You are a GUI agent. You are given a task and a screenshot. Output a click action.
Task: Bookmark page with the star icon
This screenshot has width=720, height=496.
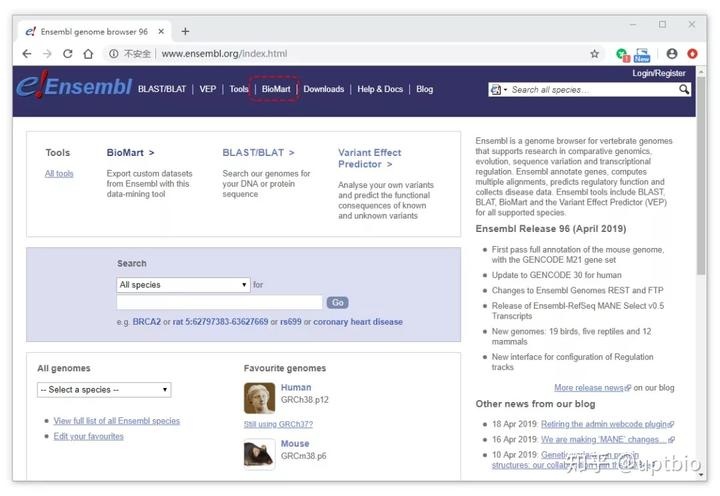595,54
